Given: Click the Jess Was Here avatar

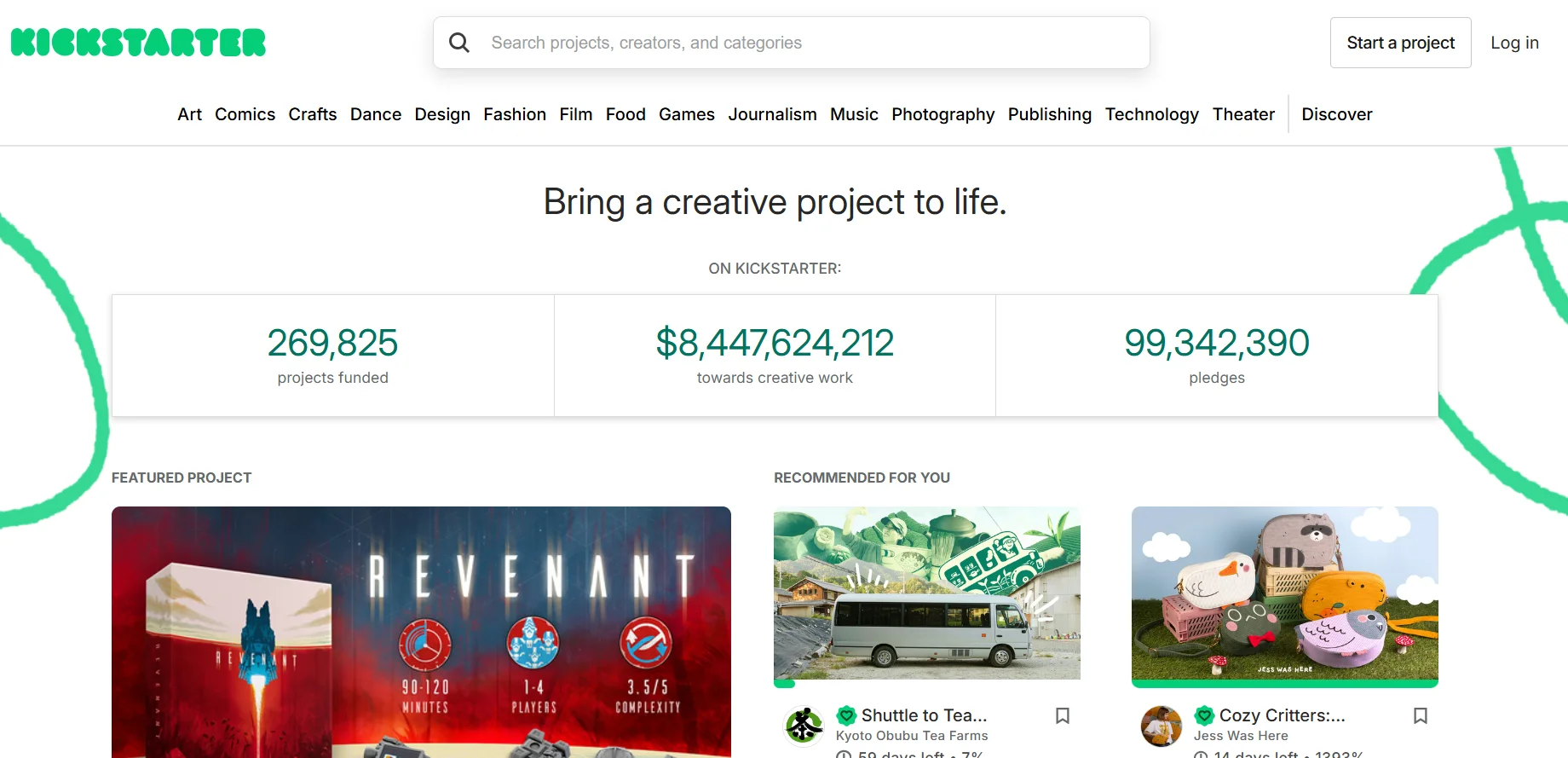Looking at the screenshot, I should pyautogui.click(x=1162, y=726).
